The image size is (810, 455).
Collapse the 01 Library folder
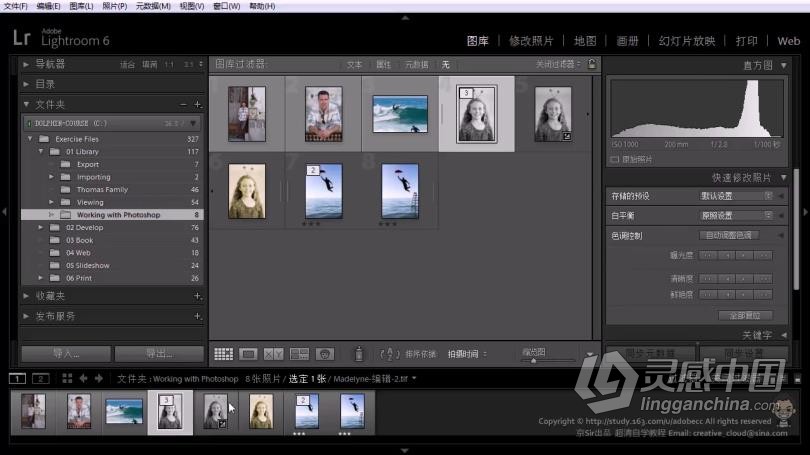tap(41, 152)
